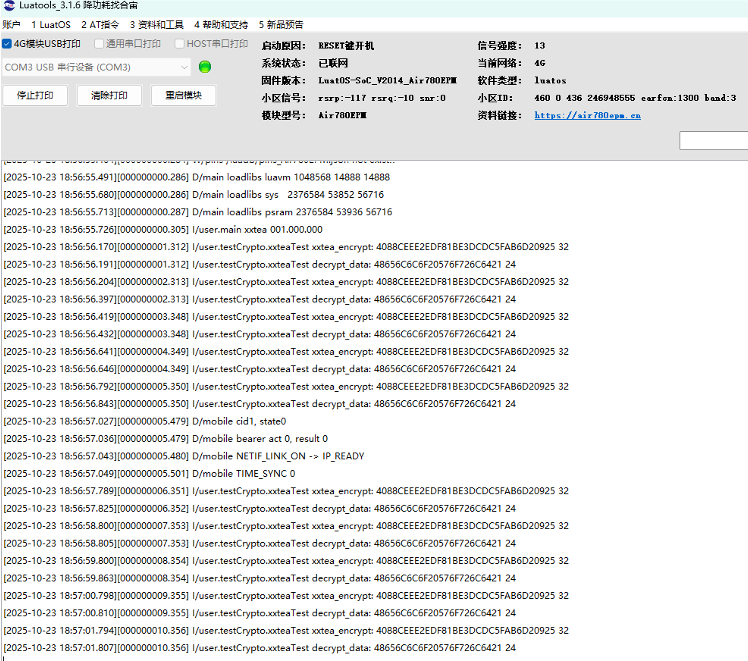Viewport: 748px width, 661px height.
Task: Click decrypt_data log line at 18:57:01.807
Action: point(260,648)
